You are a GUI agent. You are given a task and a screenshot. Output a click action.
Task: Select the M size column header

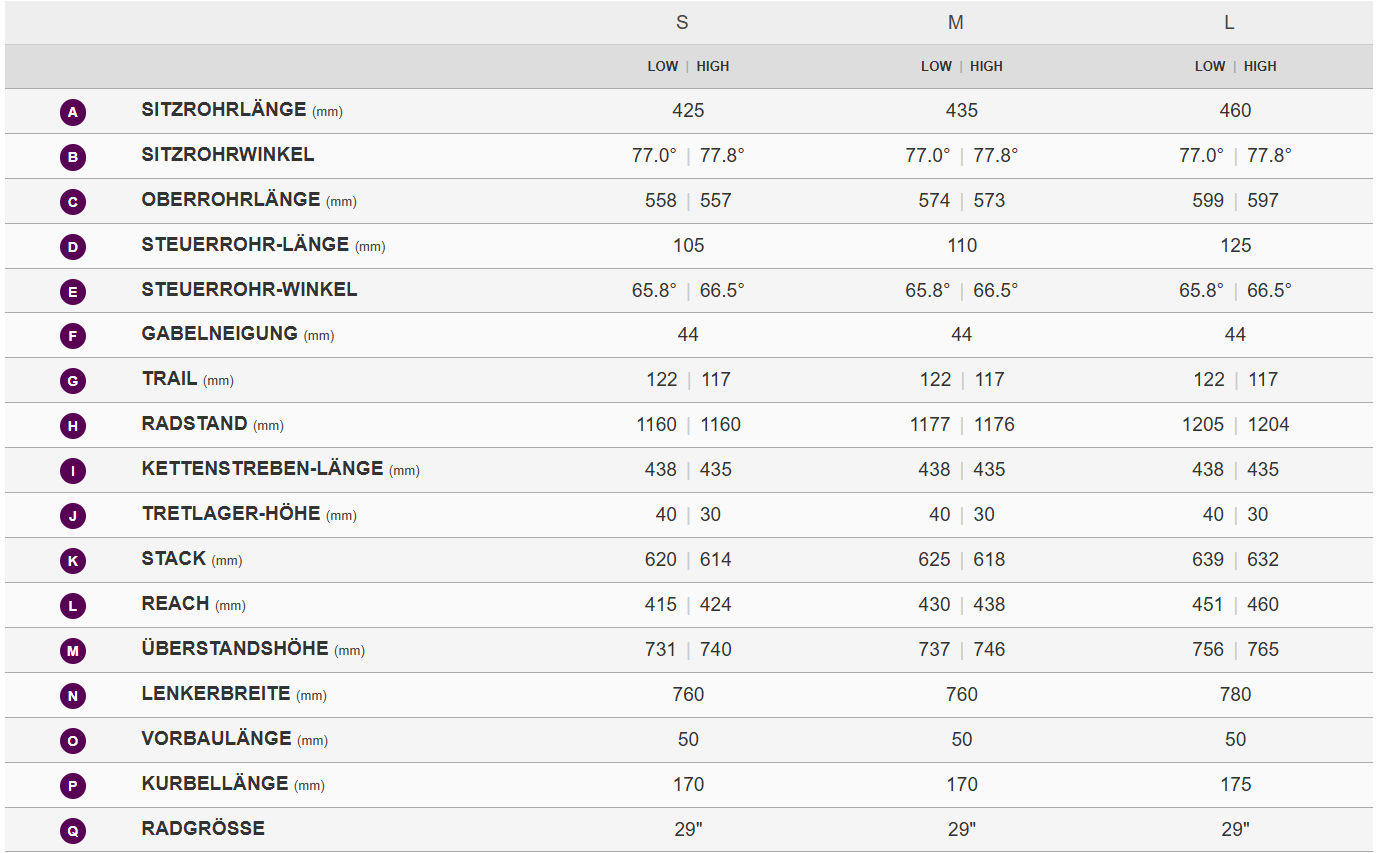(x=956, y=23)
